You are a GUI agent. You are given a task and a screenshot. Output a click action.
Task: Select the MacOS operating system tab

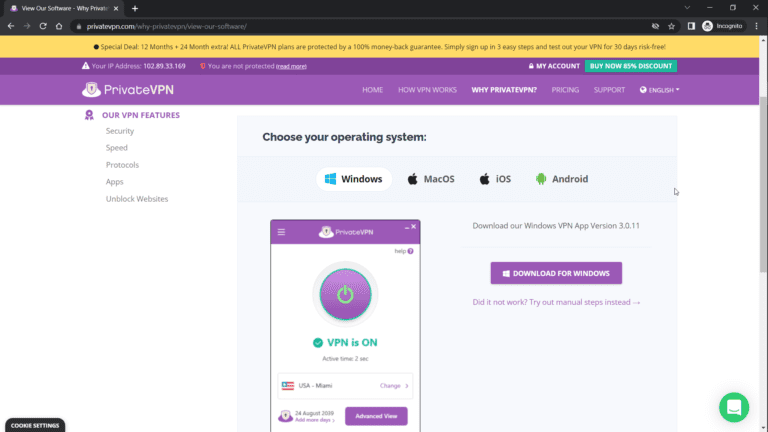431,179
